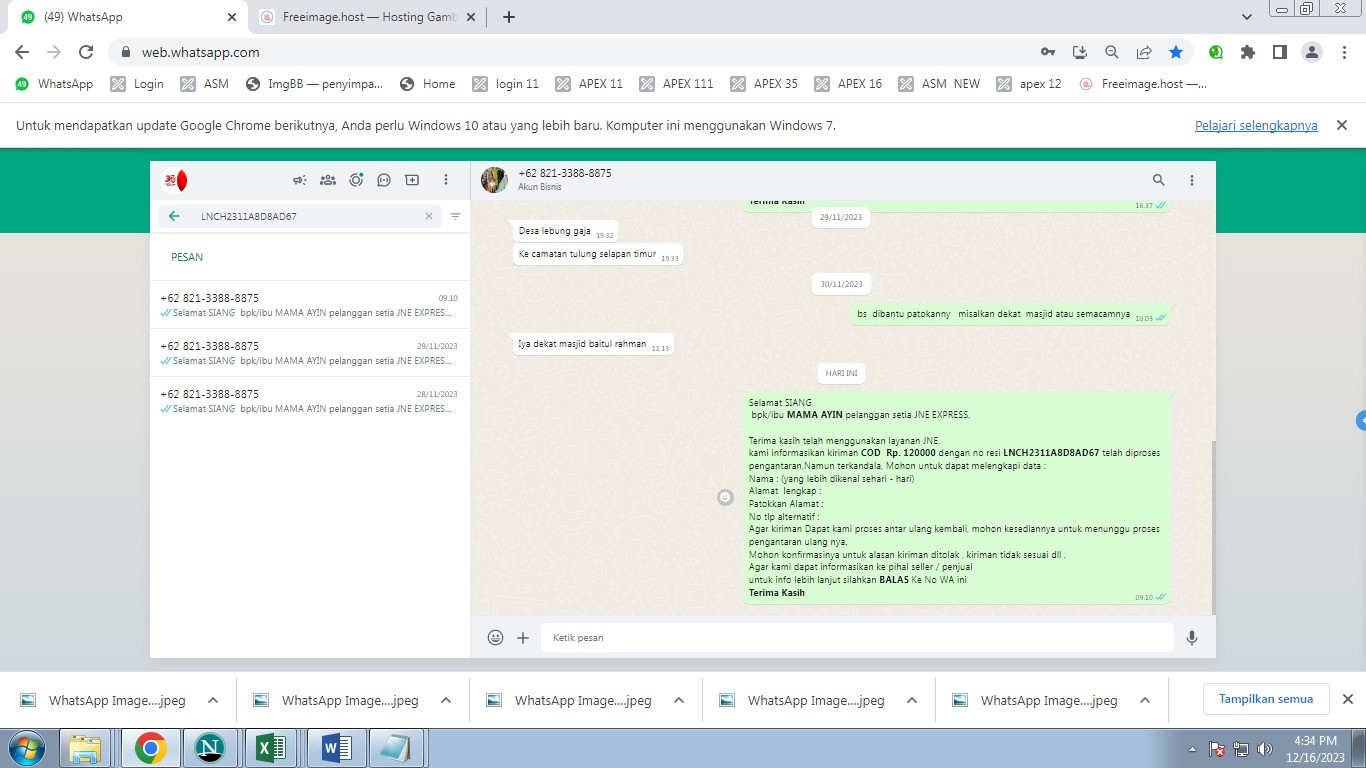This screenshot has width=1366, height=768.
Task: Show hidden system tray icons
Action: tap(1192, 748)
